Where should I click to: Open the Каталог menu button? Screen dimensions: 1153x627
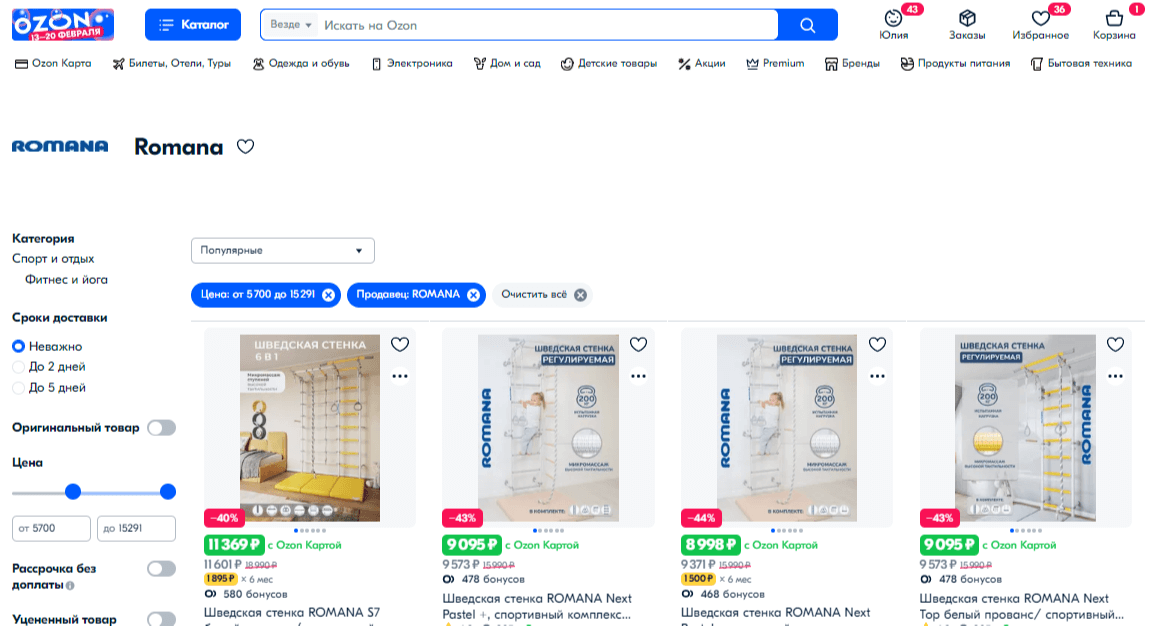click(x=193, y=25)
